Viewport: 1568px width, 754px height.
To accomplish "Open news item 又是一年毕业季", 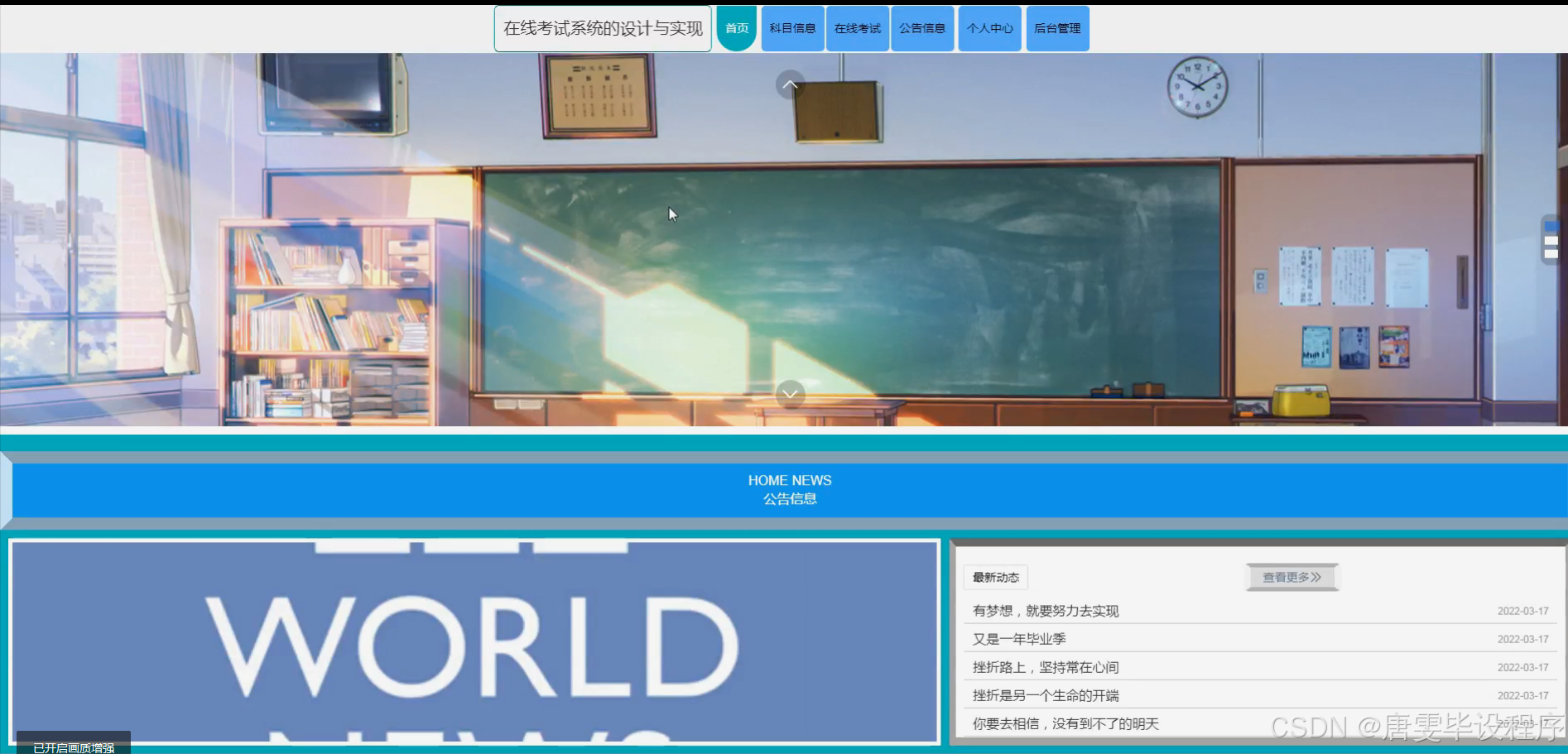I will tap(1019, 639).
